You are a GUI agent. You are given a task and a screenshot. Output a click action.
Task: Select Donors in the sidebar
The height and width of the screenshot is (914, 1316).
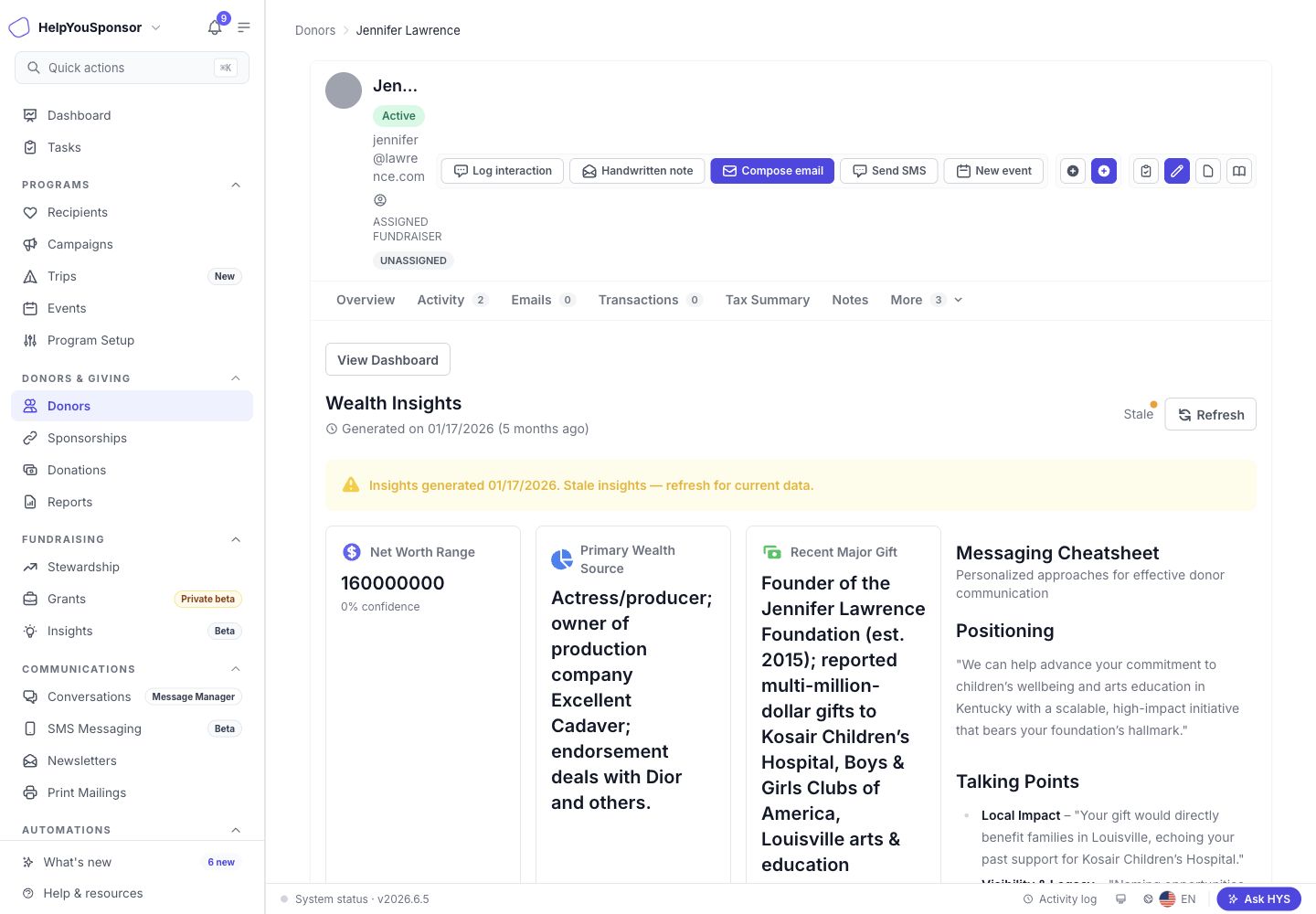132,406
